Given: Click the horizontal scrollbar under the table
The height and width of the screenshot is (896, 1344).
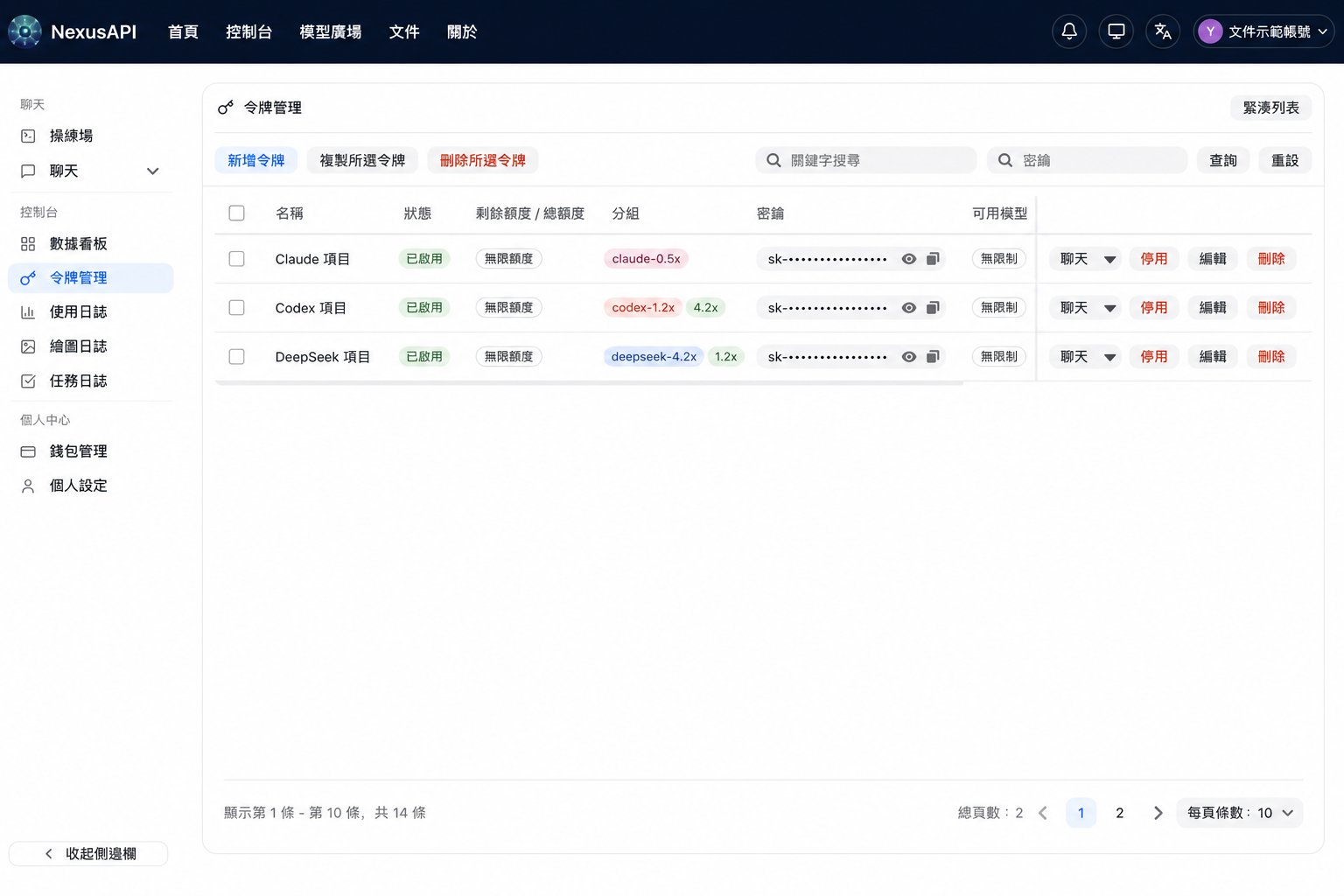Looking at the screenshot, I should coord(589,383).
